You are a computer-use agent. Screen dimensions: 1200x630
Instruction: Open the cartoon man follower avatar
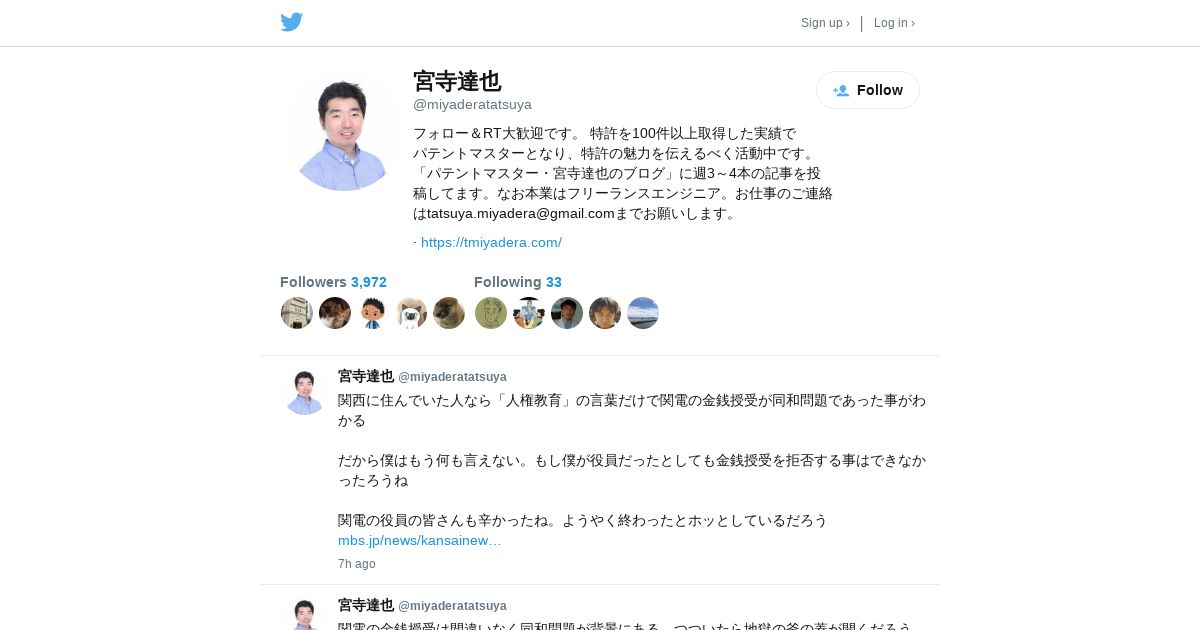373,313
